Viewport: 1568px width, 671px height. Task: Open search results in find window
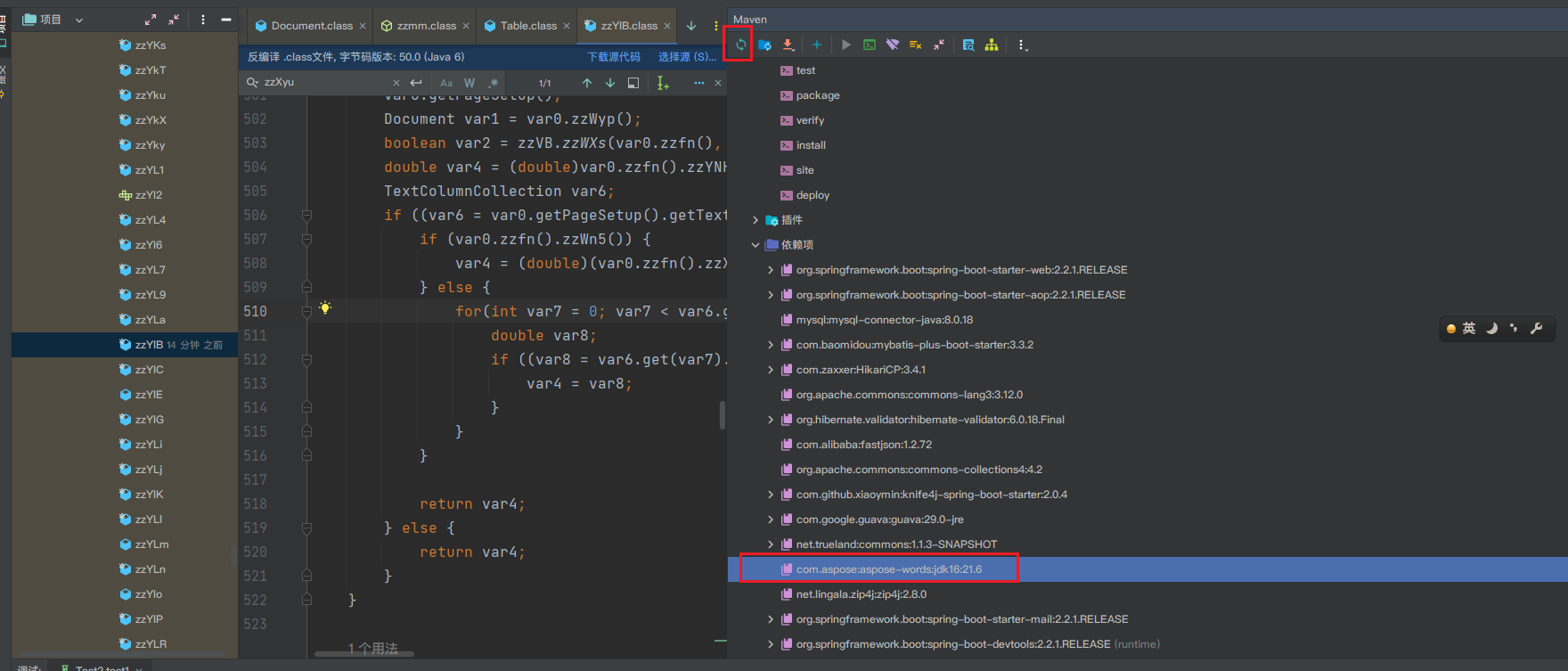[x=633, y=83]
